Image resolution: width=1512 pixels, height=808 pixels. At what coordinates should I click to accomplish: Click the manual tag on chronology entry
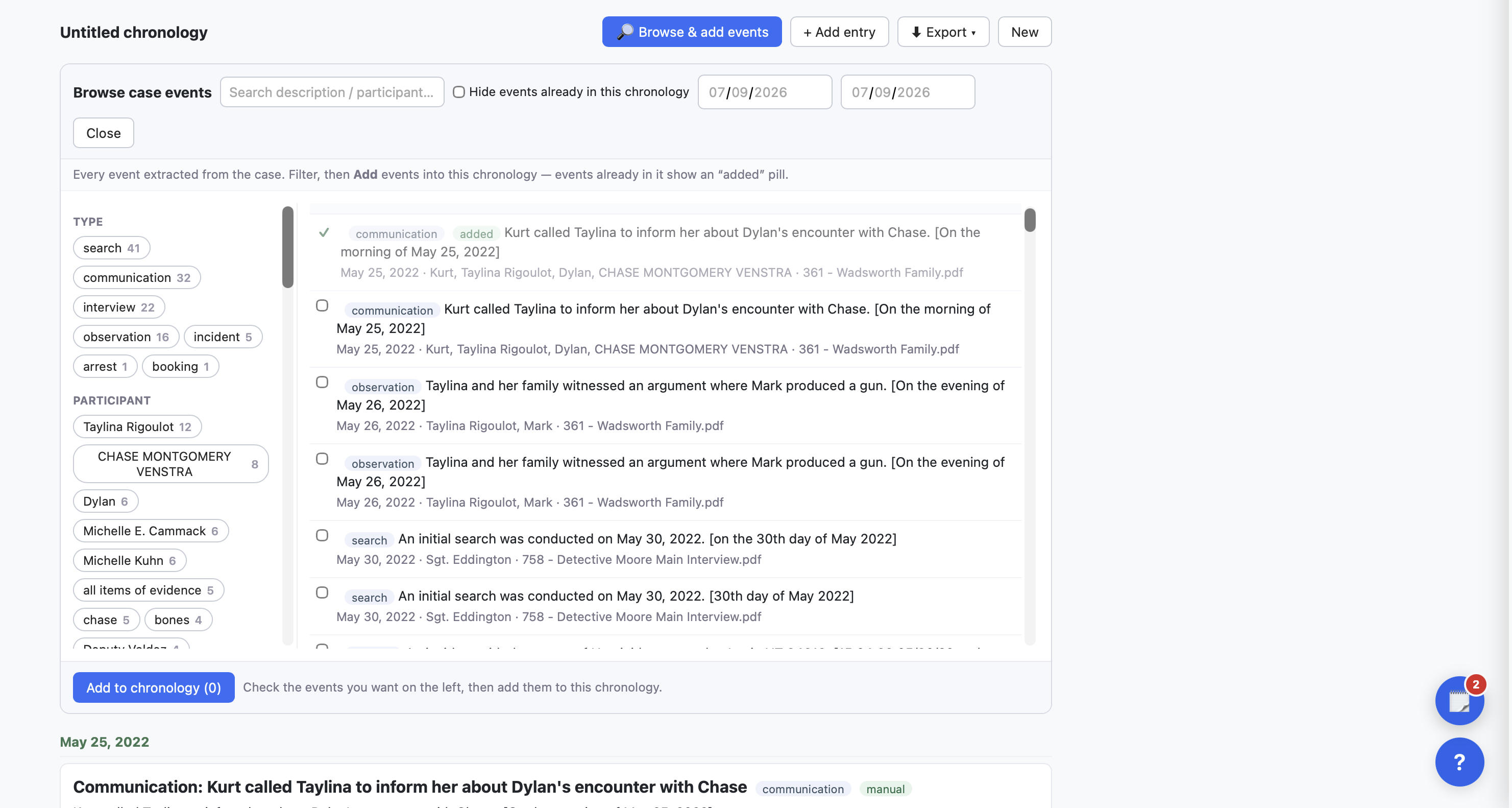885,789
